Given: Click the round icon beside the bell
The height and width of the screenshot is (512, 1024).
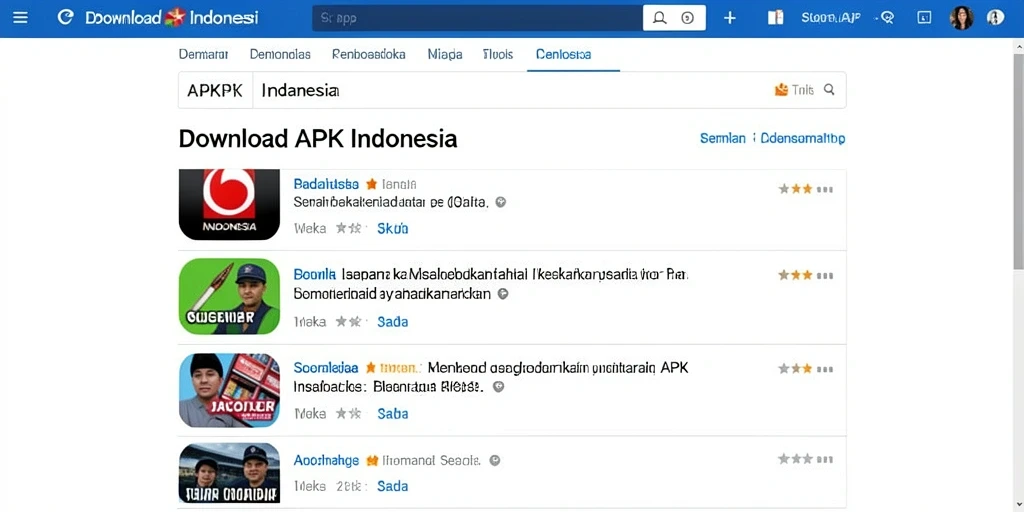Looking at the screenshot, I should [x=687, y=18].
